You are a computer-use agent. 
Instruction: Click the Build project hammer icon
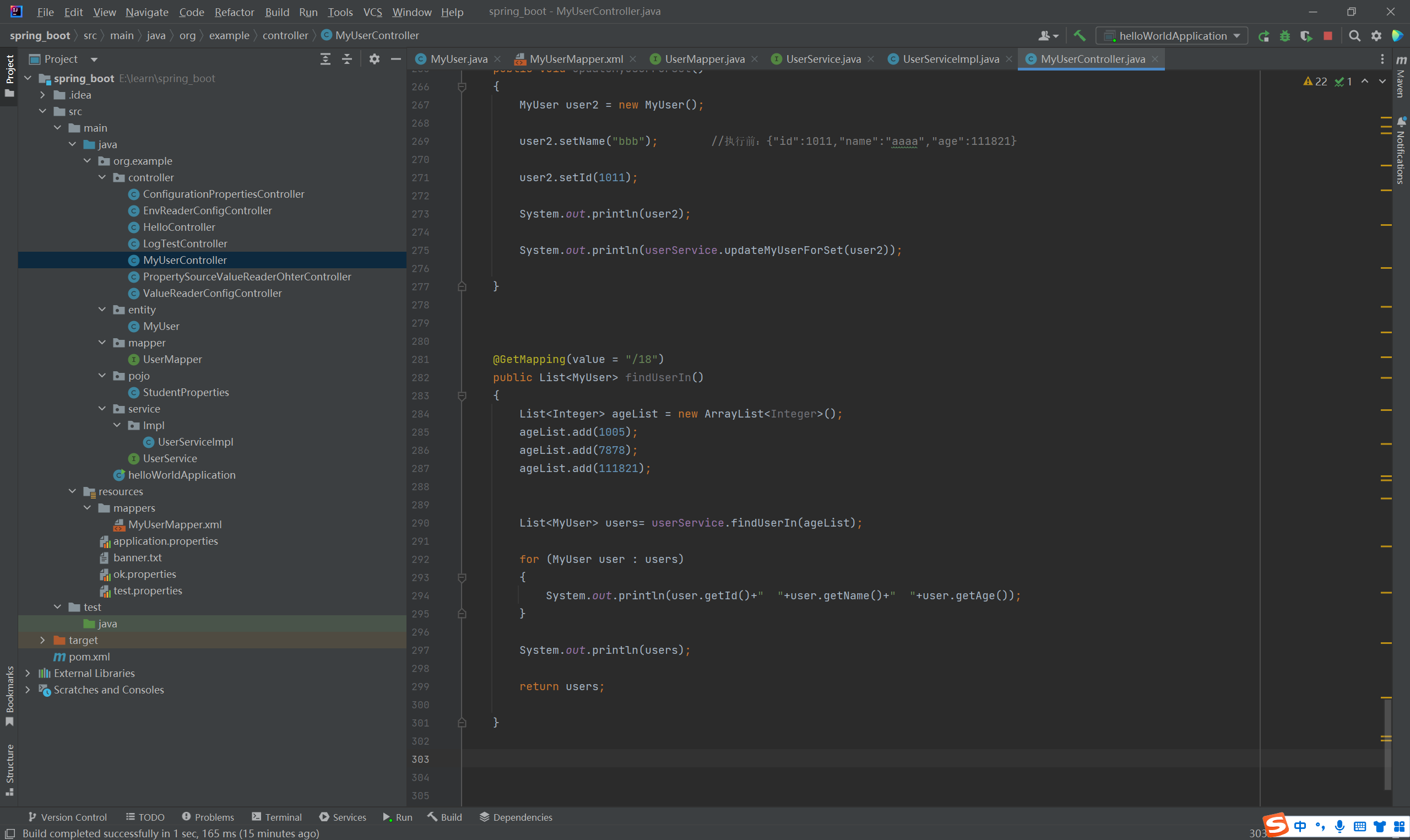pos(1079,36)
